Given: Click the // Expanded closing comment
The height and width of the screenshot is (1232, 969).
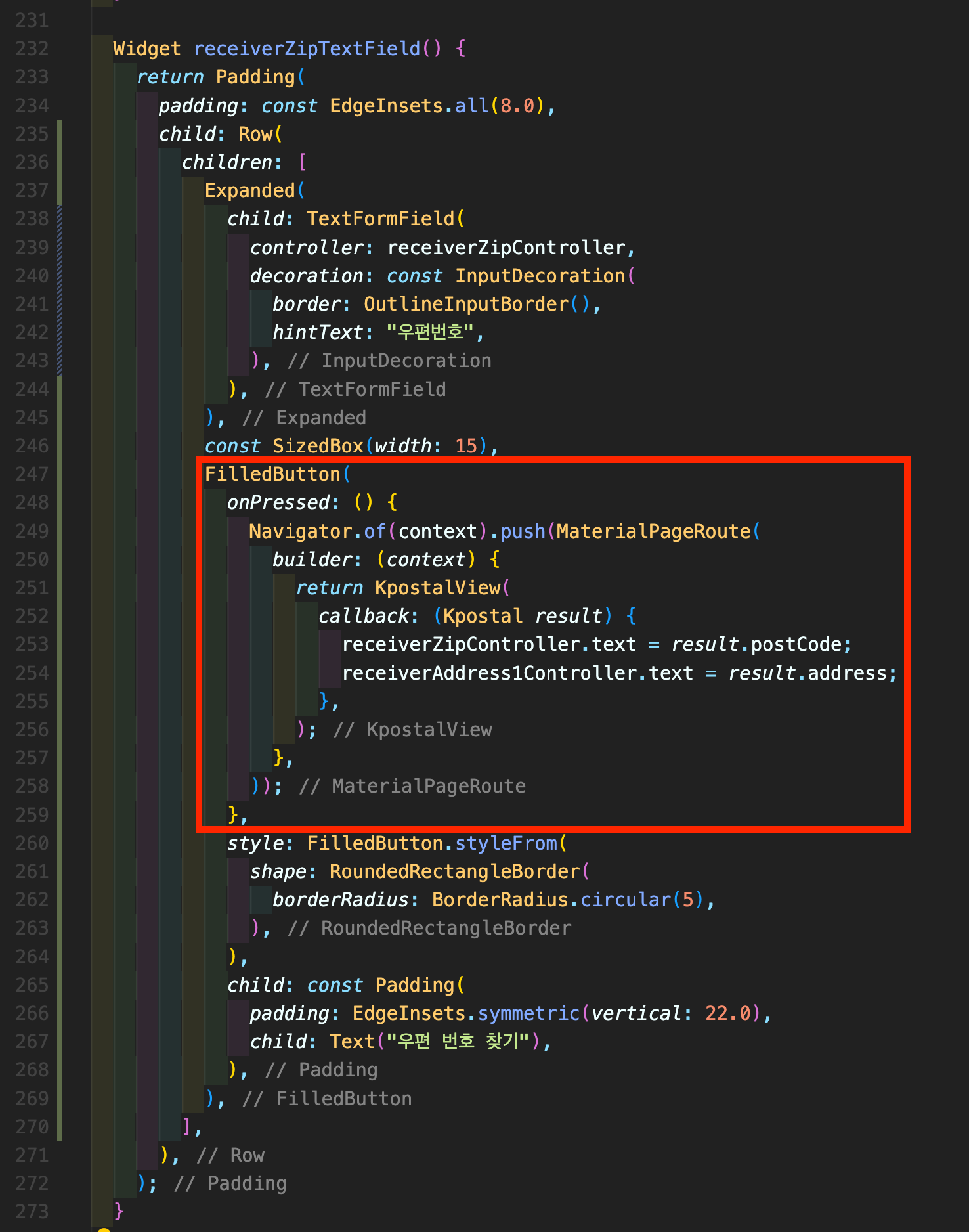Looking at the screenshot, I should 305,418.
